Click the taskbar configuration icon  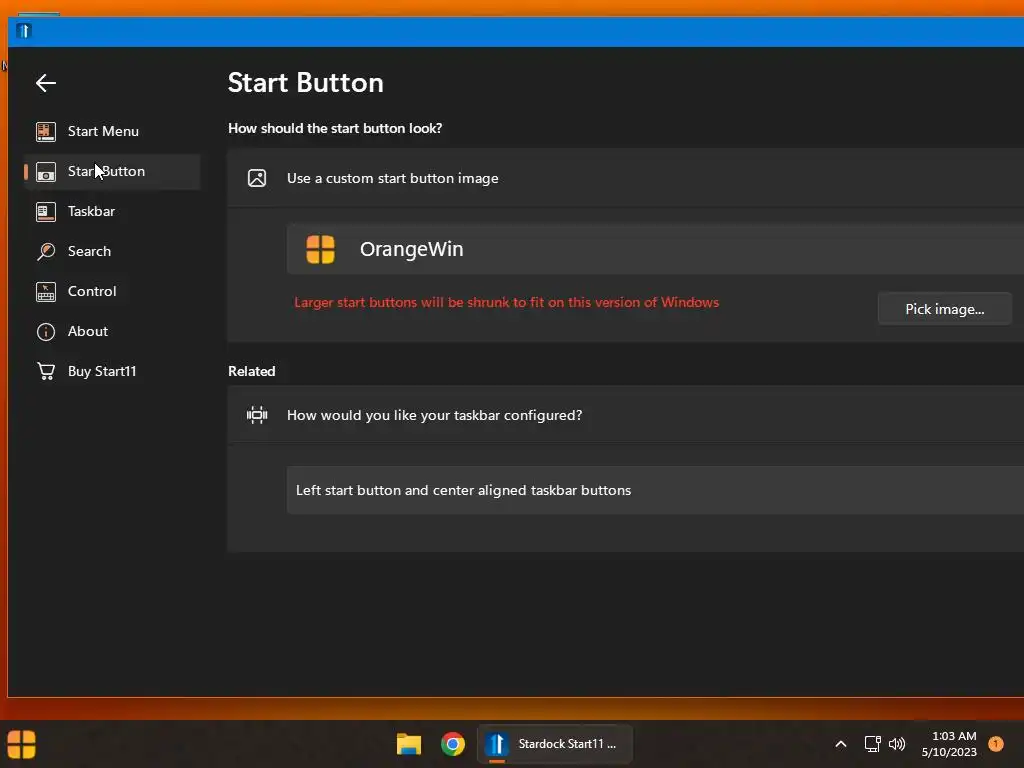tap(257, 415)
